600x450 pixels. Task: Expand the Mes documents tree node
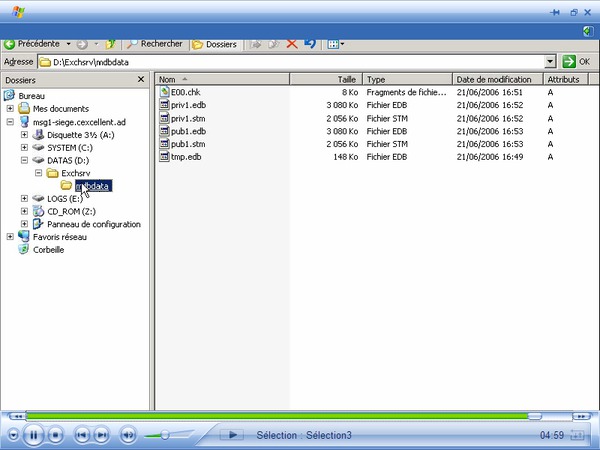click(x=11, y=108)
